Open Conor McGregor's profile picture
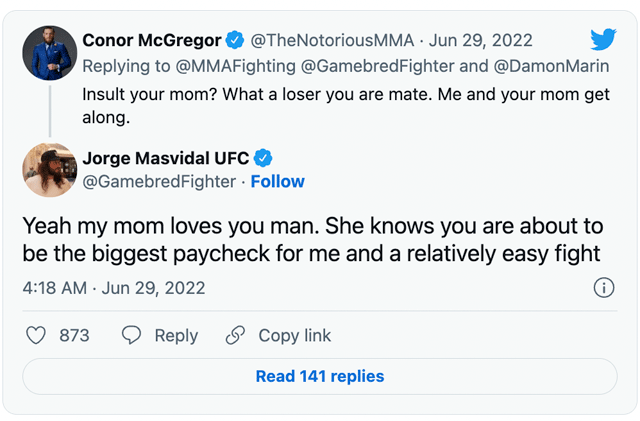 (x=49, y=53)
